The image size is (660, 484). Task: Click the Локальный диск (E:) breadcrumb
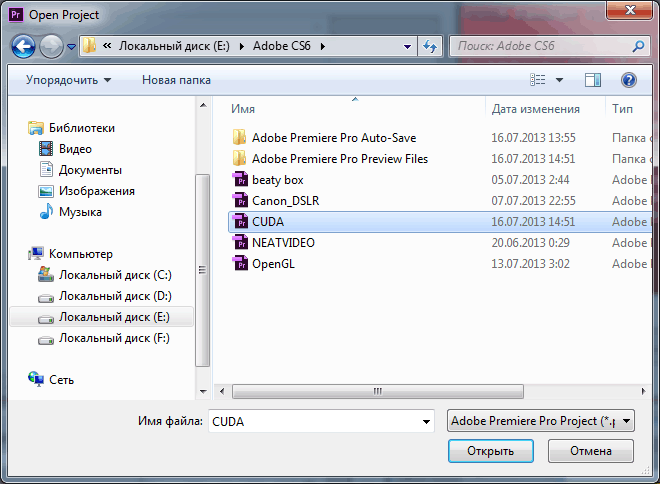tap(174, 45)
